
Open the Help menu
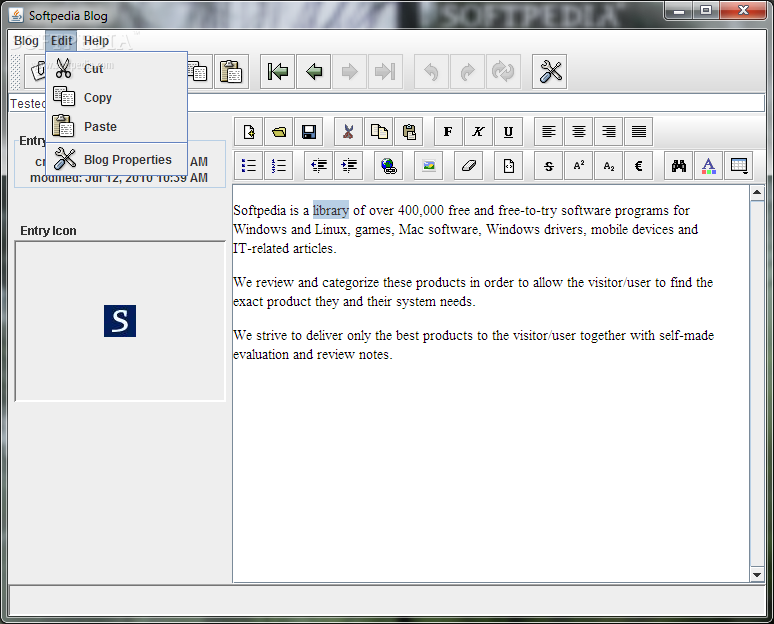click(x=96, y=41)
